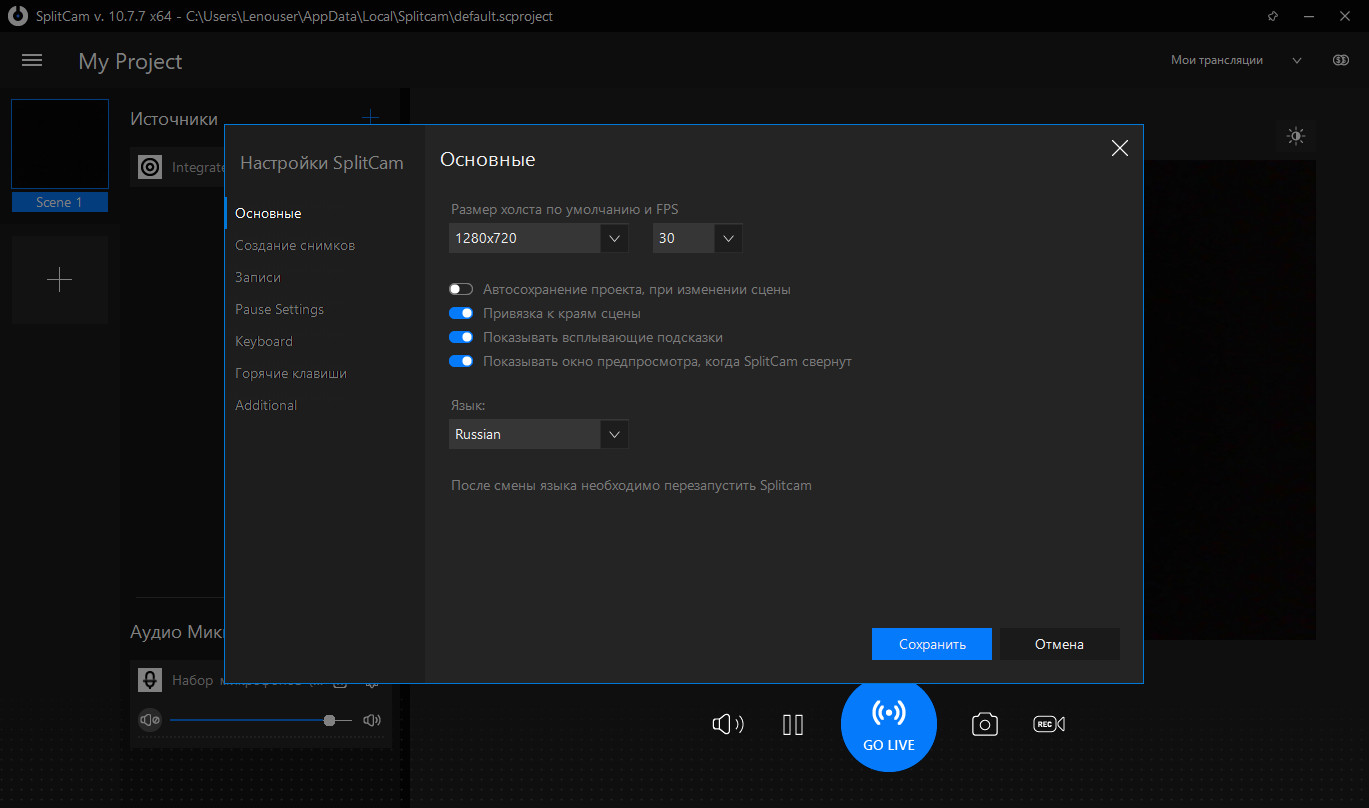
Task: Open the FPS dropdown showing 30
Action: click(x=698, y=238)
